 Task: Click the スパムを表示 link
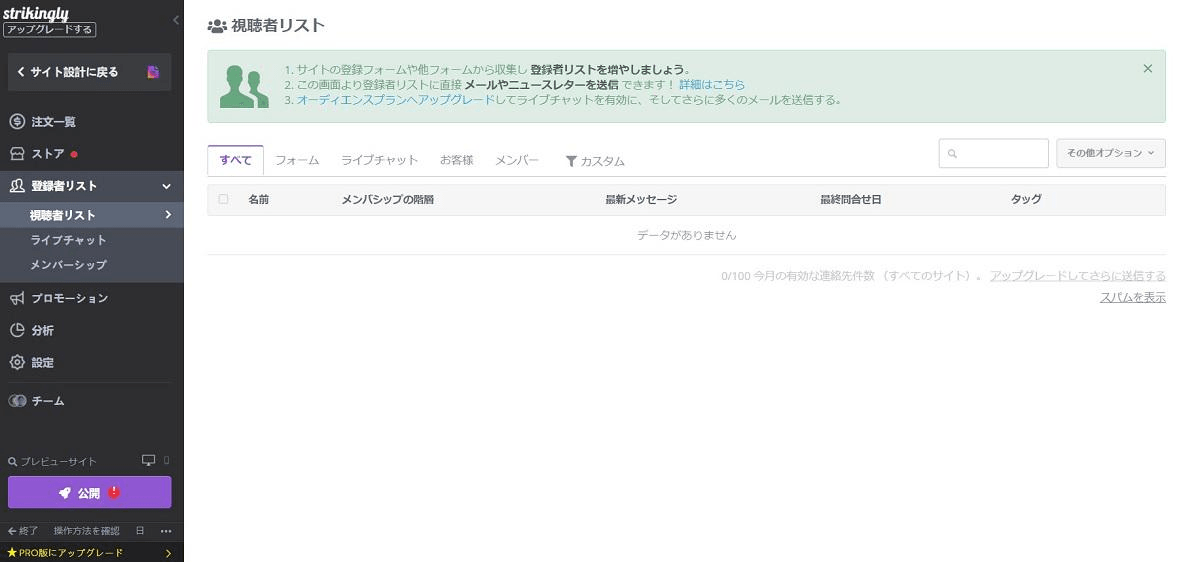point(1133,298)
